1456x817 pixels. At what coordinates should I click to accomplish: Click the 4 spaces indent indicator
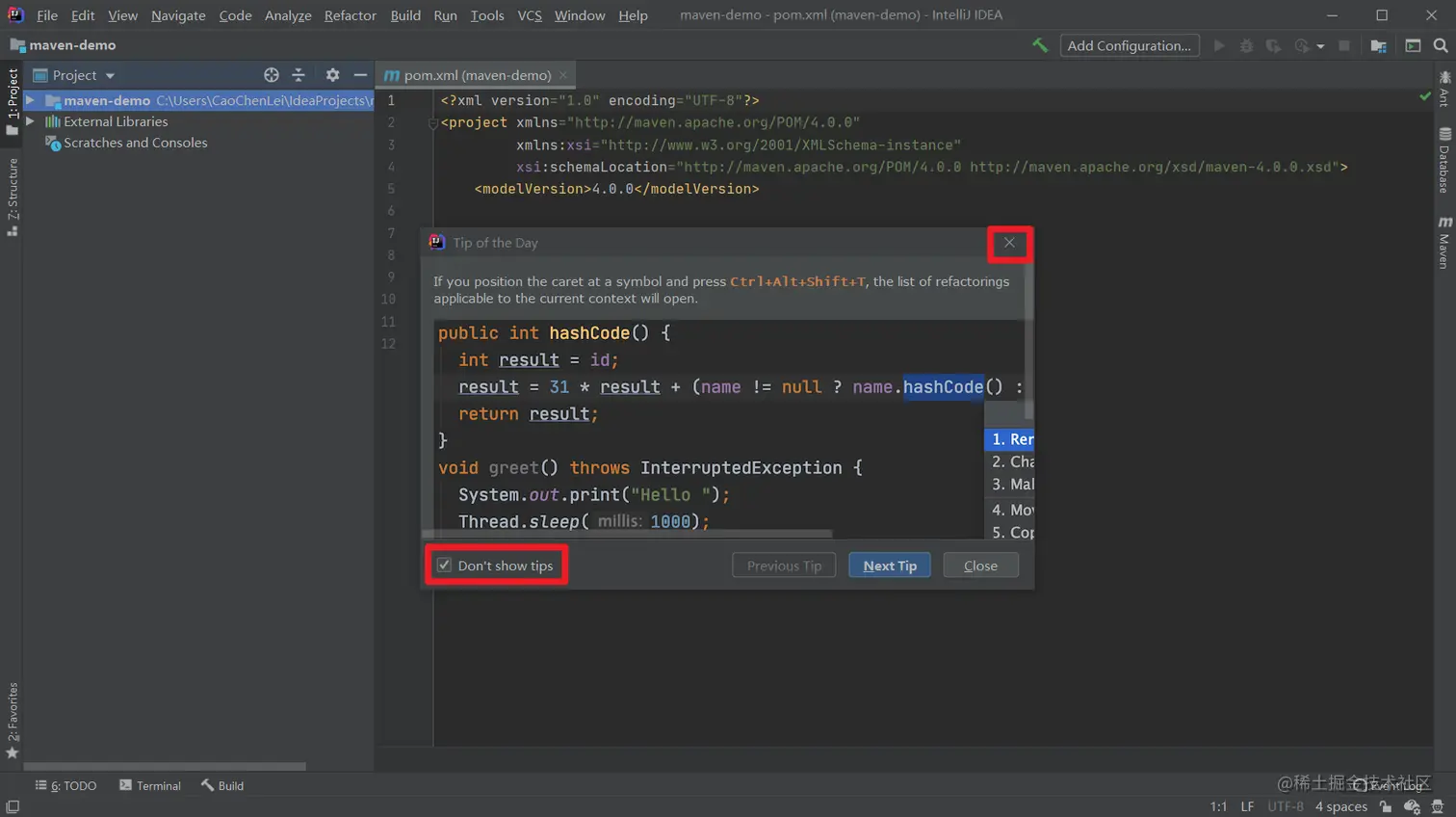(x=1340, y=806)
